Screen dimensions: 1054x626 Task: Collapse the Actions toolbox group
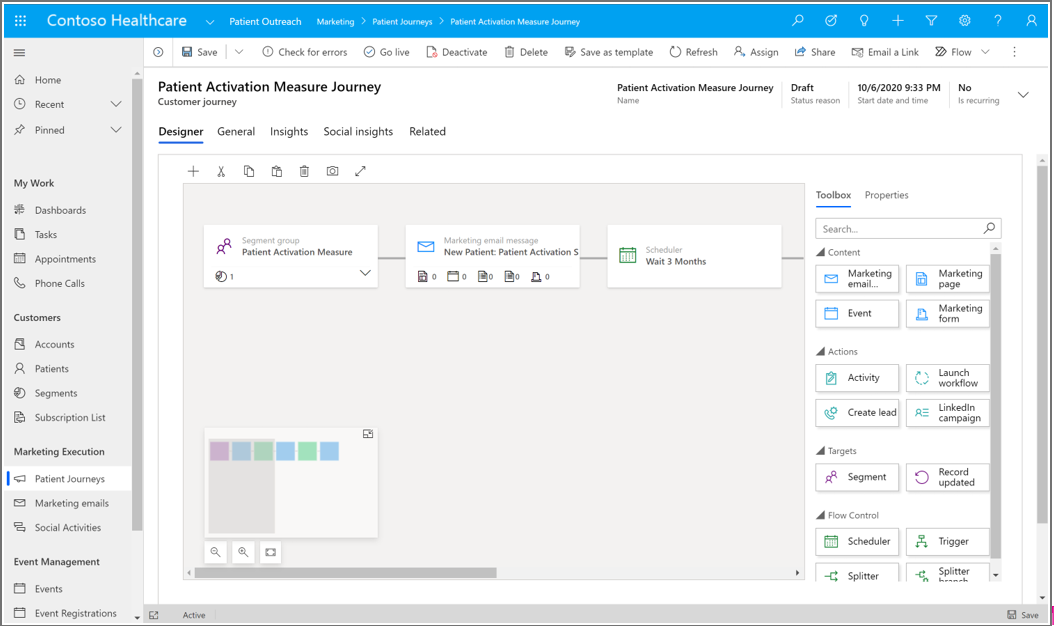click(821, 352)
